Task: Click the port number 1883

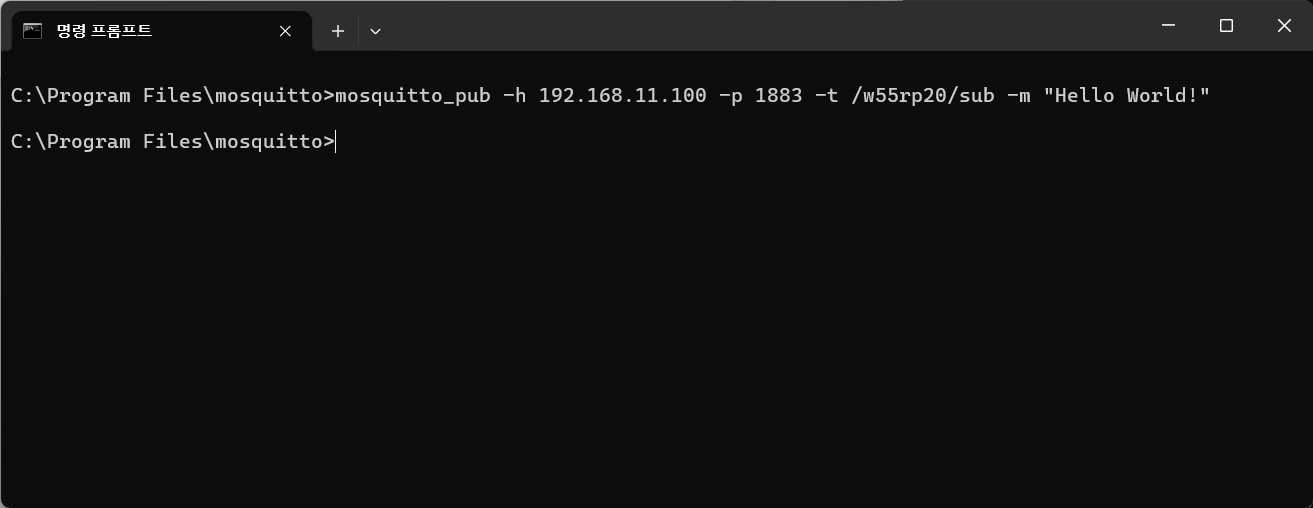Action: 778,96
